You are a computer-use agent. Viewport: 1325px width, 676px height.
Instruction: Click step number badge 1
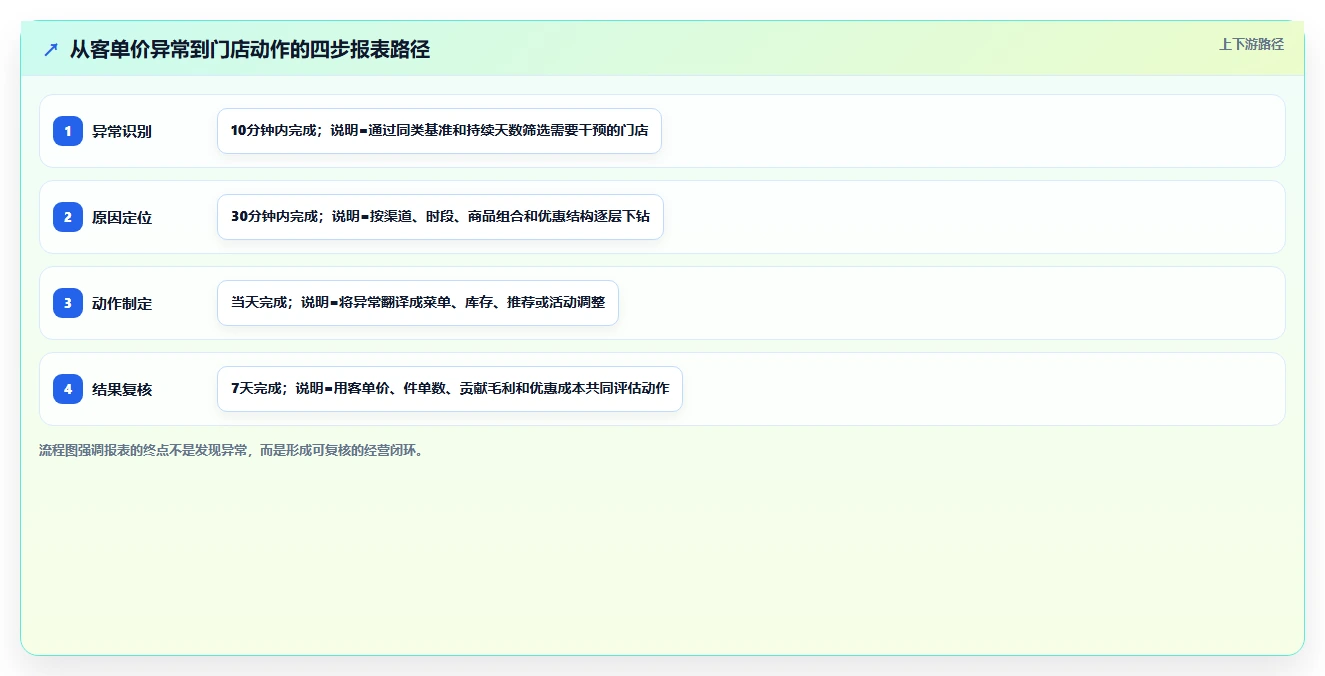pyautogui.click(x=68, y=131)
